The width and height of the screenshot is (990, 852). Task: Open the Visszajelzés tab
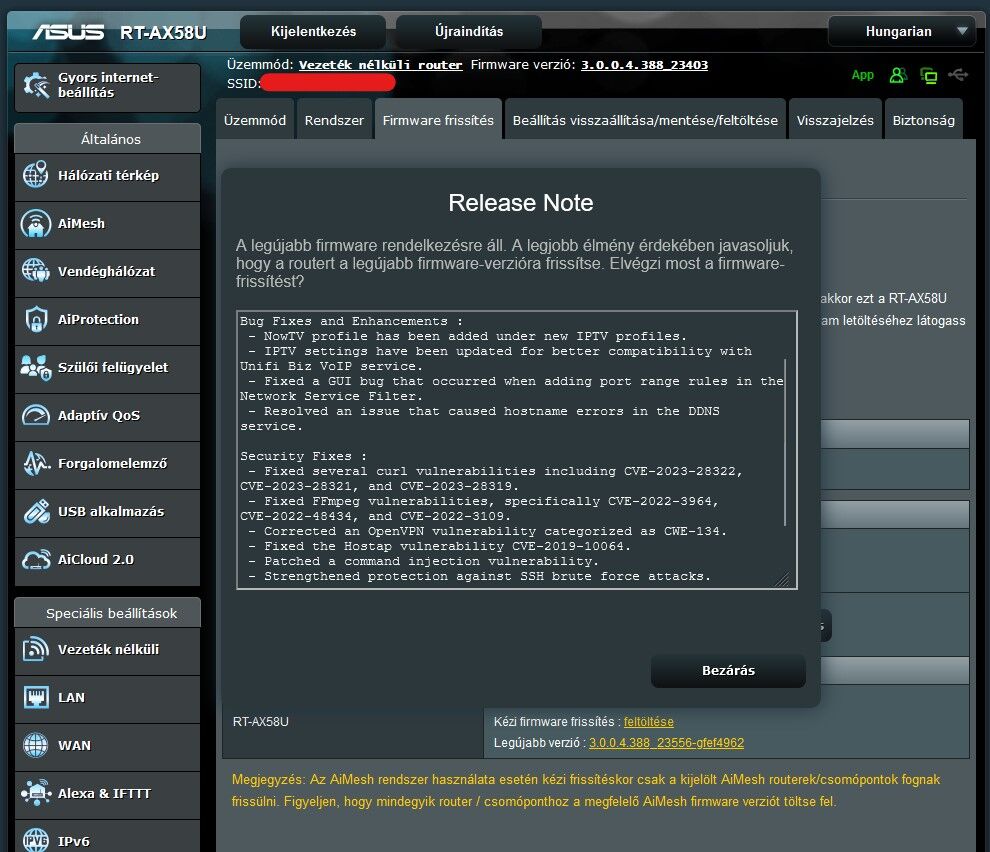pos(835,120)
